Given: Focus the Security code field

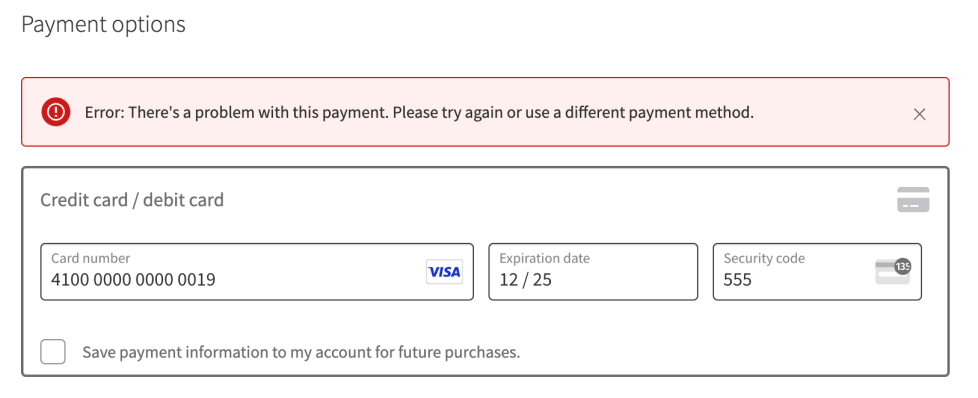Looking at the screenshot, I should pyautogui.click(x=817, y=272).
